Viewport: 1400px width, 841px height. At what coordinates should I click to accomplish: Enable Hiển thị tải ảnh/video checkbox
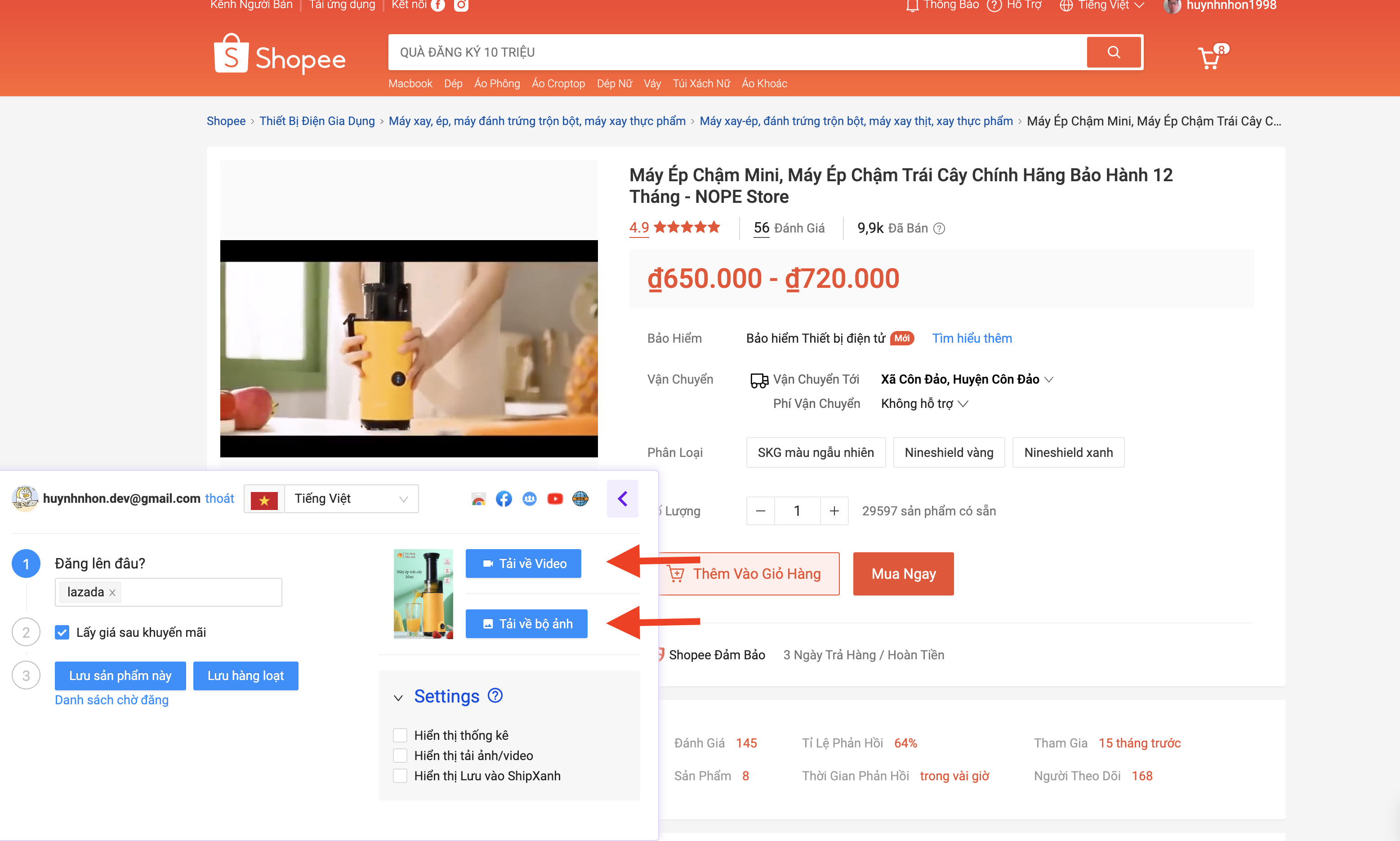pyautogui.click(x=400, y=756)
